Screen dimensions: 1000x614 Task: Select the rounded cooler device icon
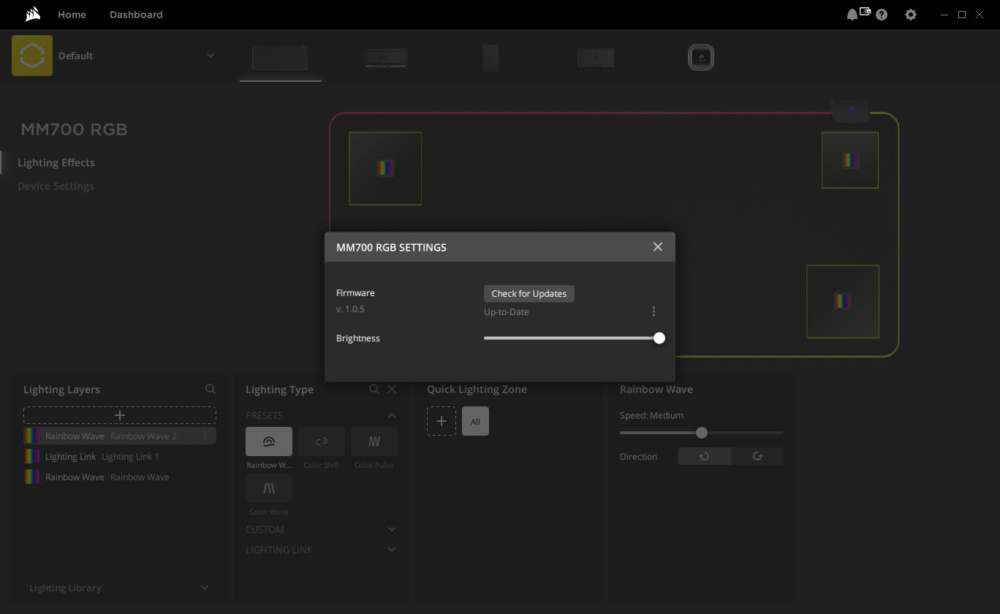701,57
